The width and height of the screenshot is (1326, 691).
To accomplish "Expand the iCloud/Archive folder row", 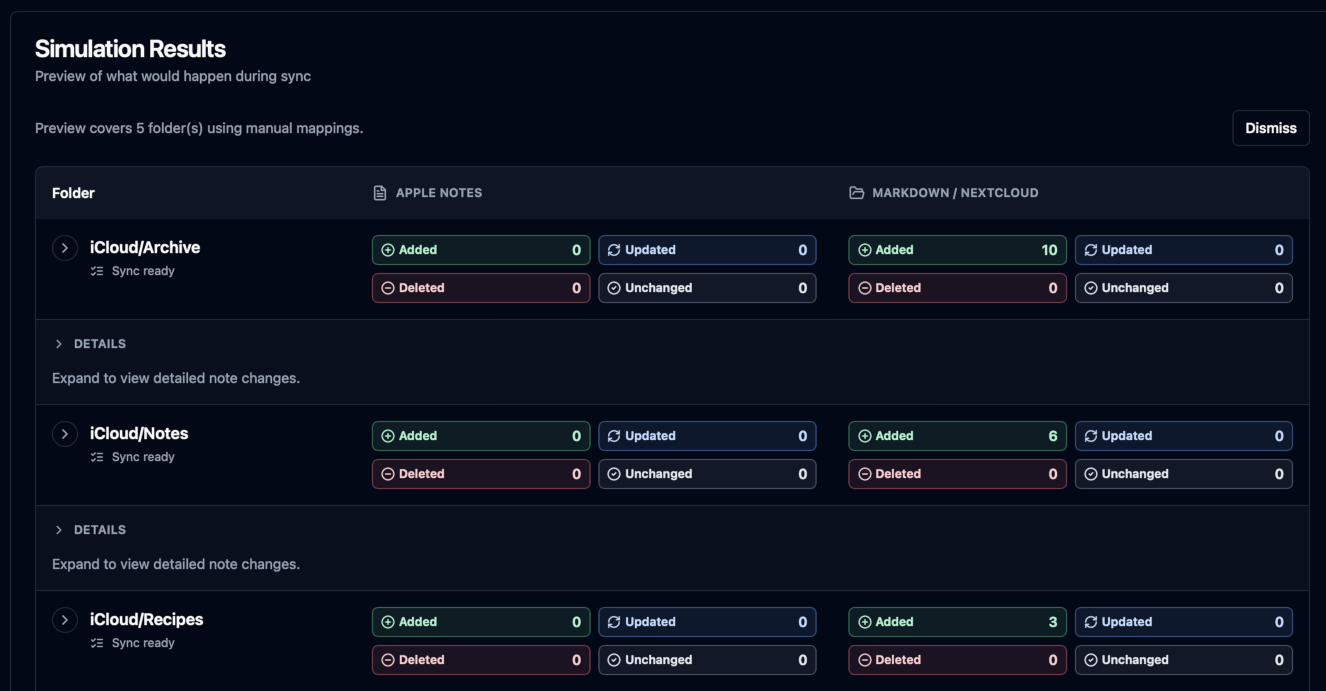I will [x=65, y=248].
